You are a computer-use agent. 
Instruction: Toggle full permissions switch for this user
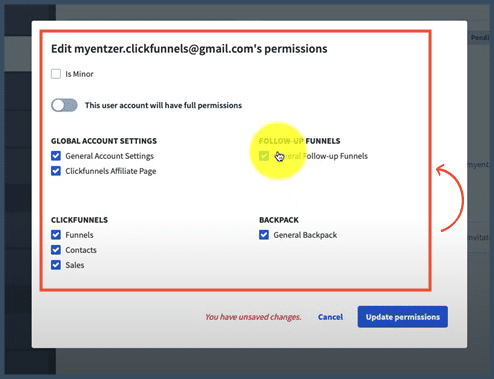point(64,105)
